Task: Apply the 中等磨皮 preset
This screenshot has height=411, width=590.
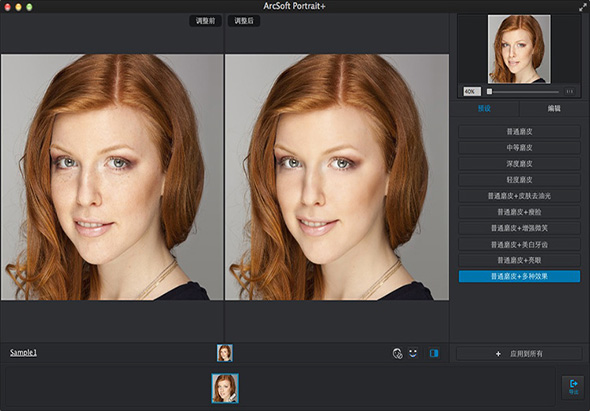Action: [x=519, y=148]
